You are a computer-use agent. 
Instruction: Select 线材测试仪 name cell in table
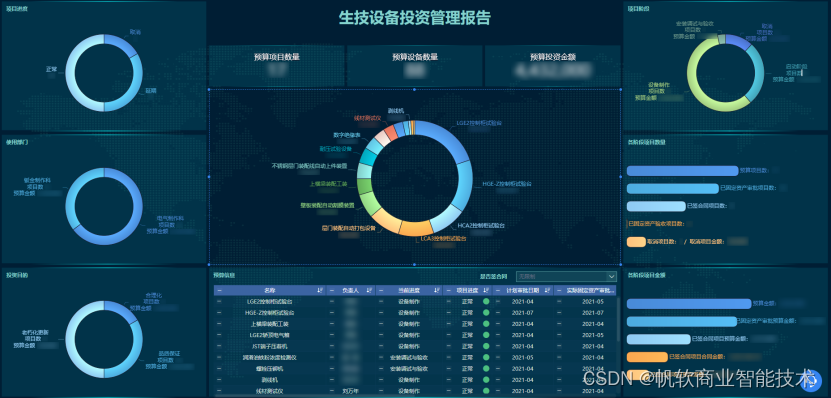point(270,391)
